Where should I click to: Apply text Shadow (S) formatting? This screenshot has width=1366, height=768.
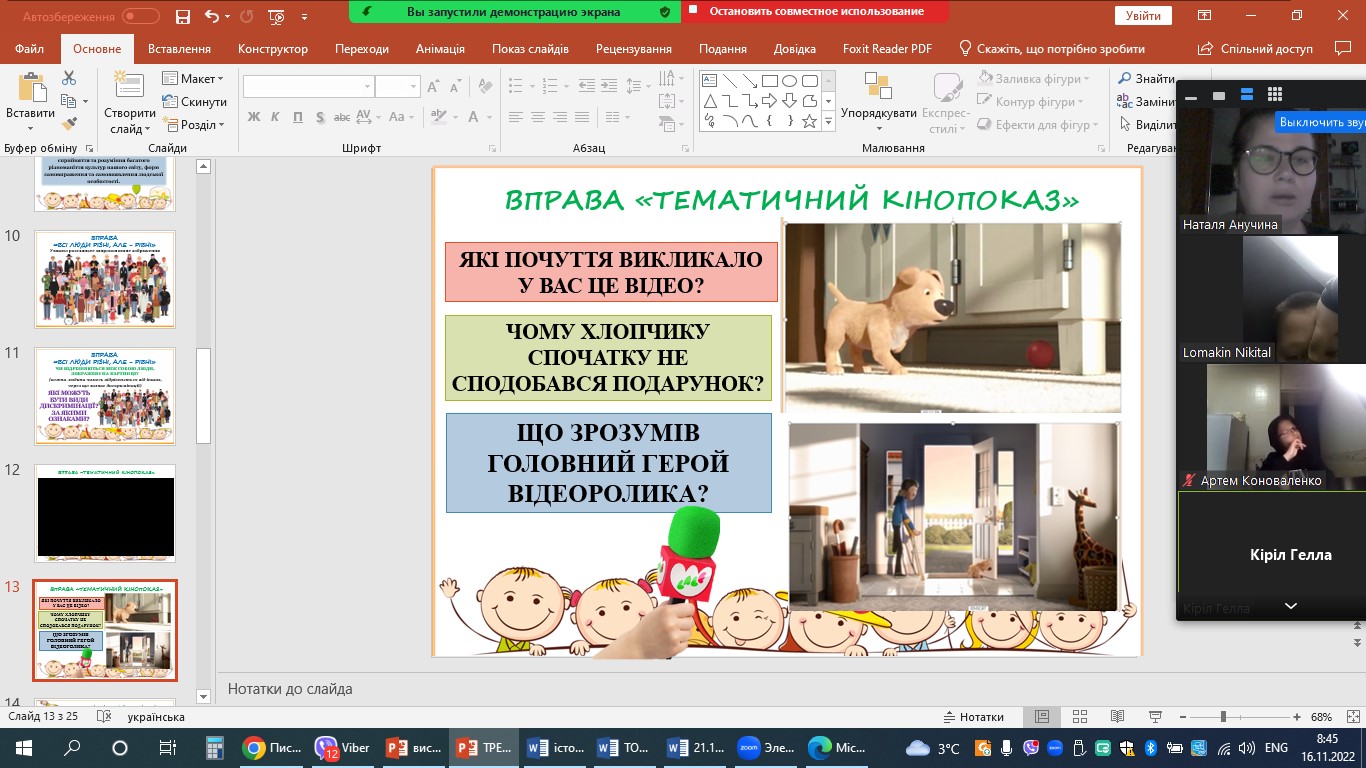tap(322, 117)
